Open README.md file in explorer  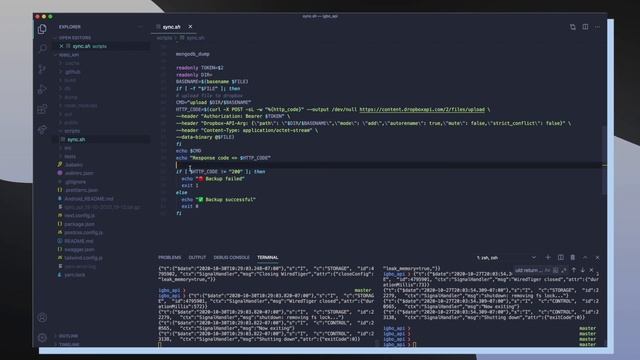pos(78,241)
